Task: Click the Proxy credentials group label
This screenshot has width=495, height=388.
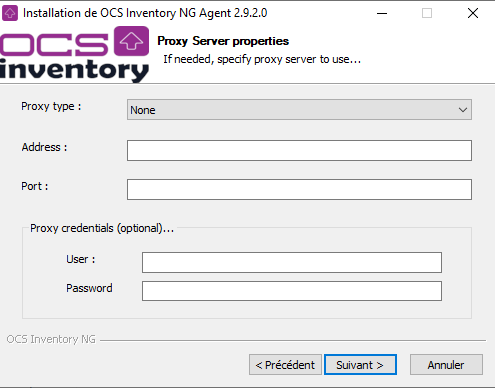Action: [x=102, y=228]
